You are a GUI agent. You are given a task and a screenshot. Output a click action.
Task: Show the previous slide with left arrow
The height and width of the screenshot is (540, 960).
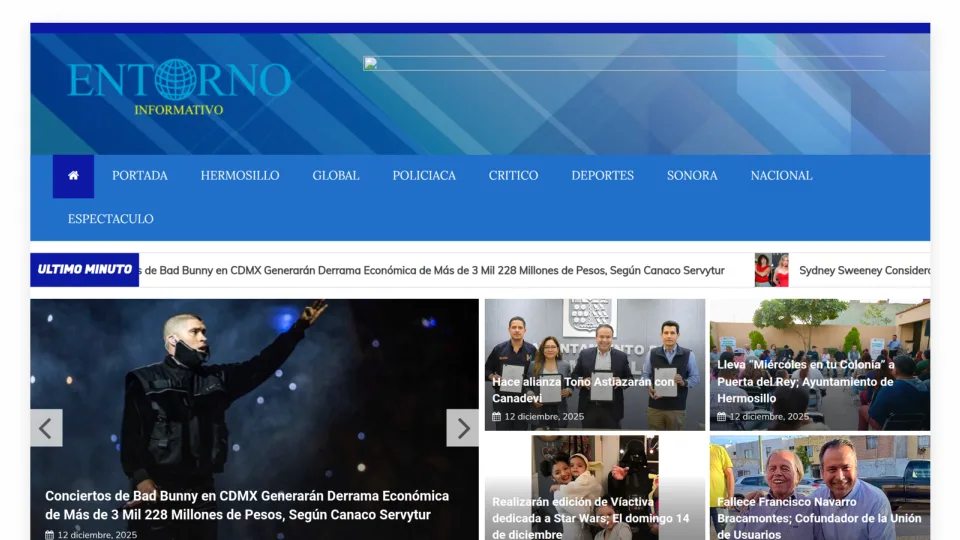click(x=47, y=428)
